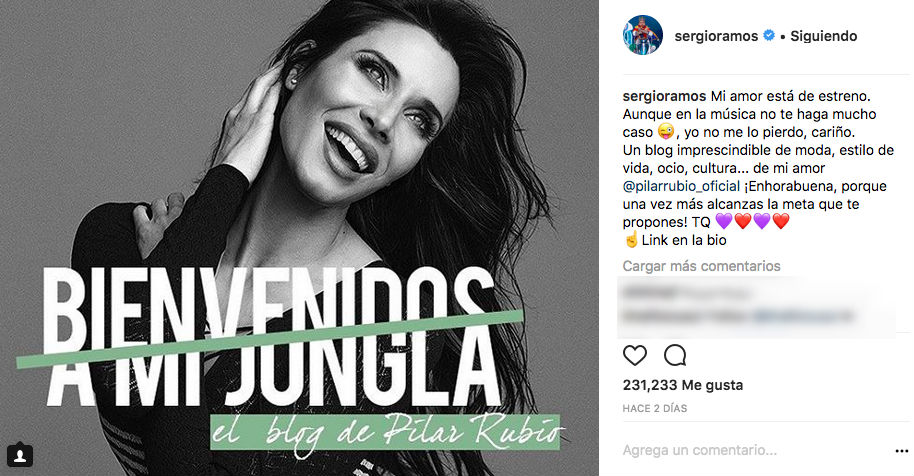Screen dimensions: 914x476
Task: Expand Cargar más comentarios
Action: 701,266
